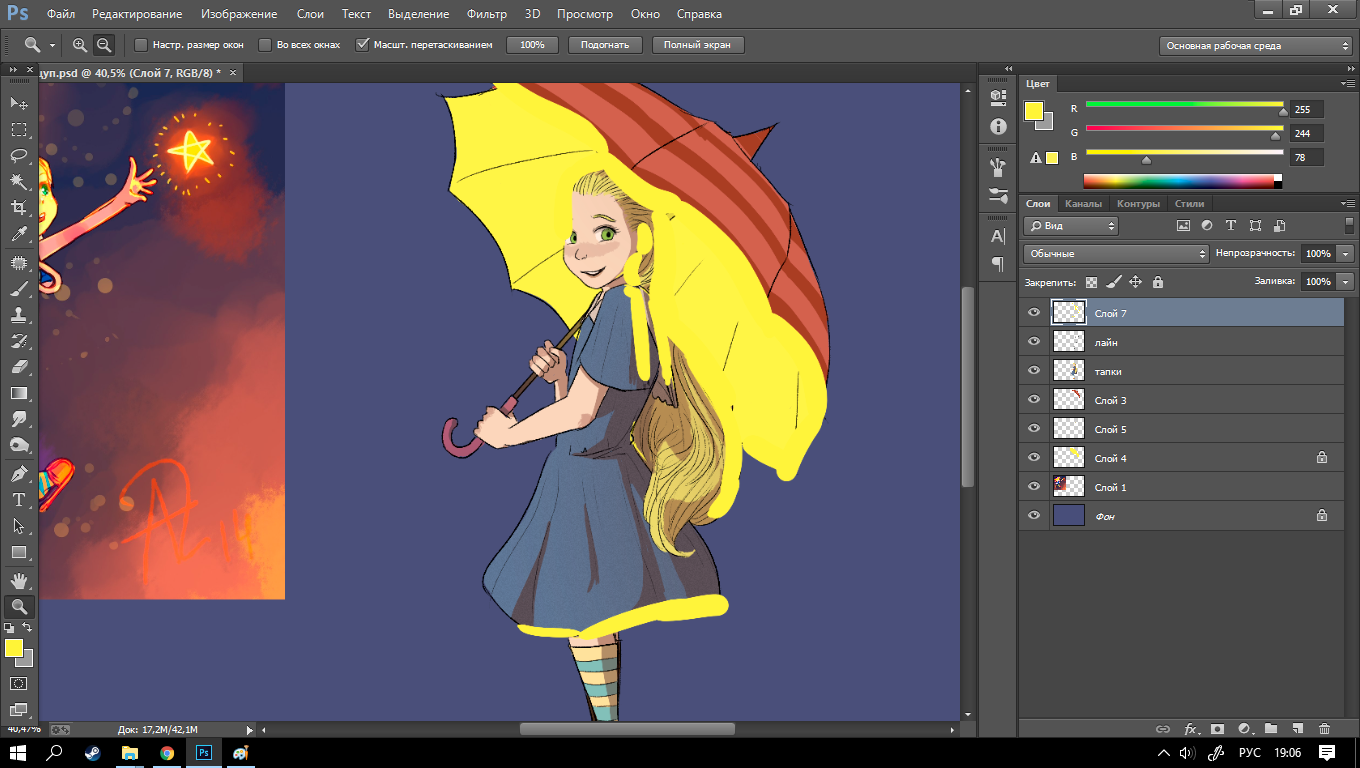Delete layer with the trash icon
Viewport: 1360px width, 768px height.
1324,729
